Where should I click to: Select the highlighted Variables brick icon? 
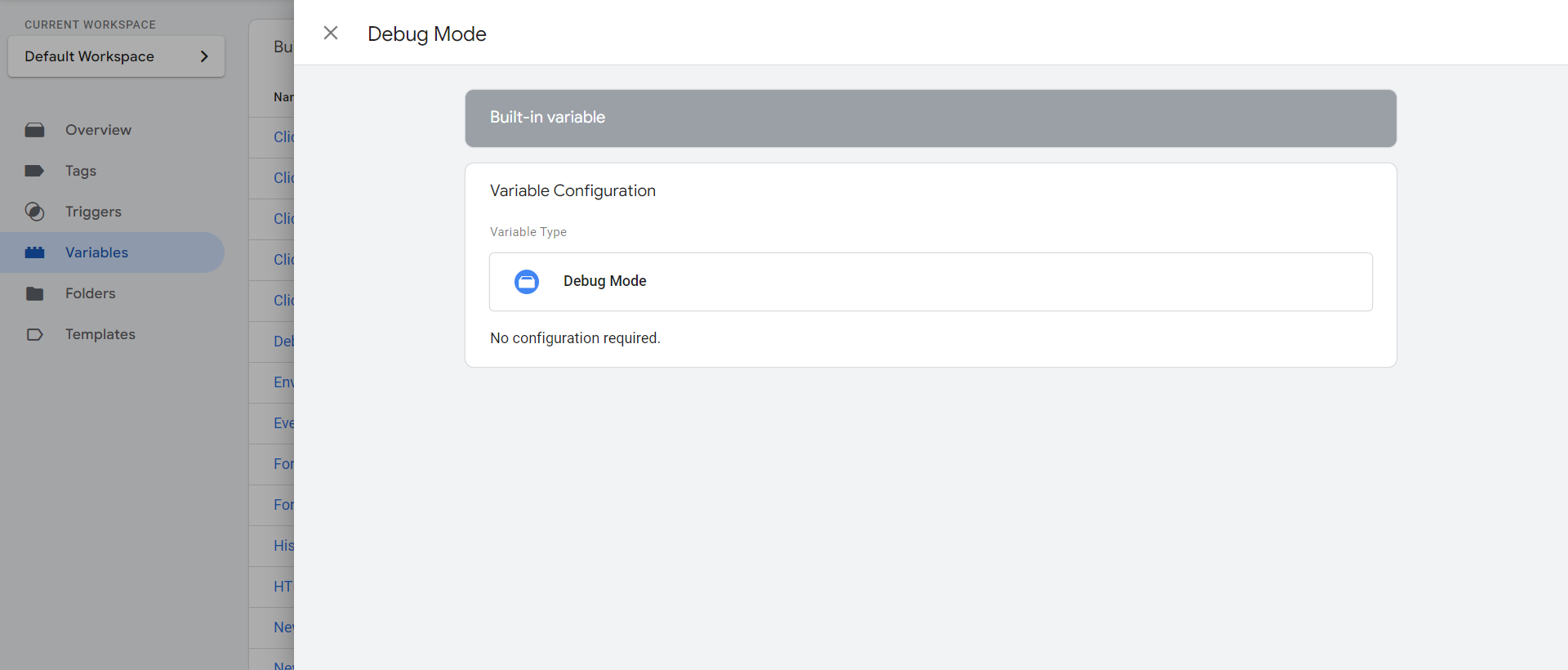[34, 252]
